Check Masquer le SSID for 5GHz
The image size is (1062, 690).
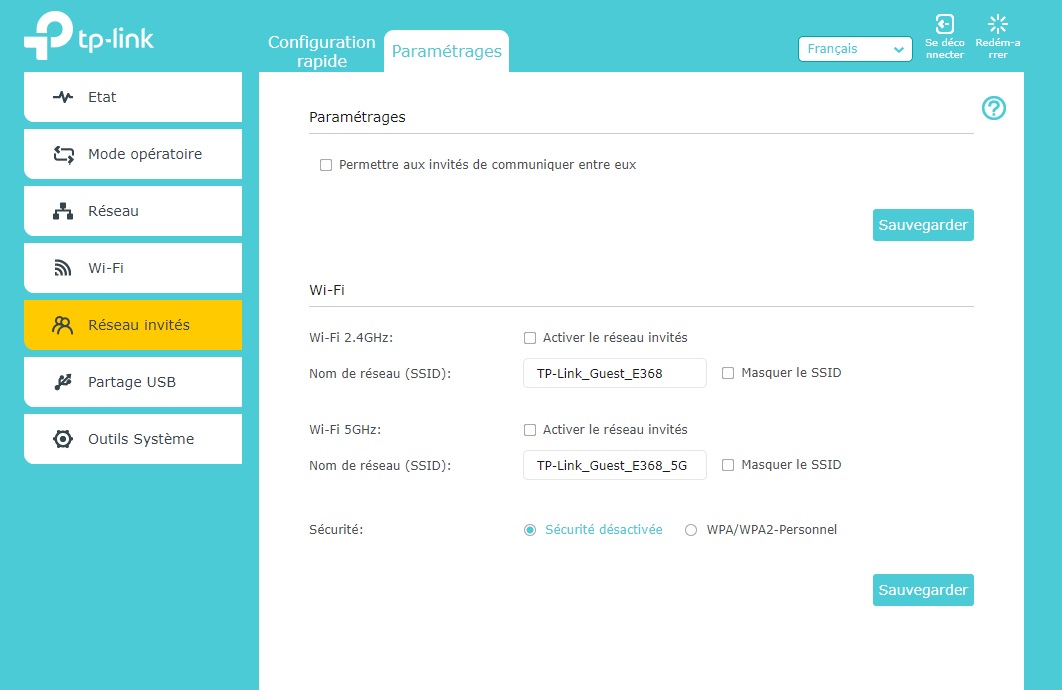(x=728, y=465)
